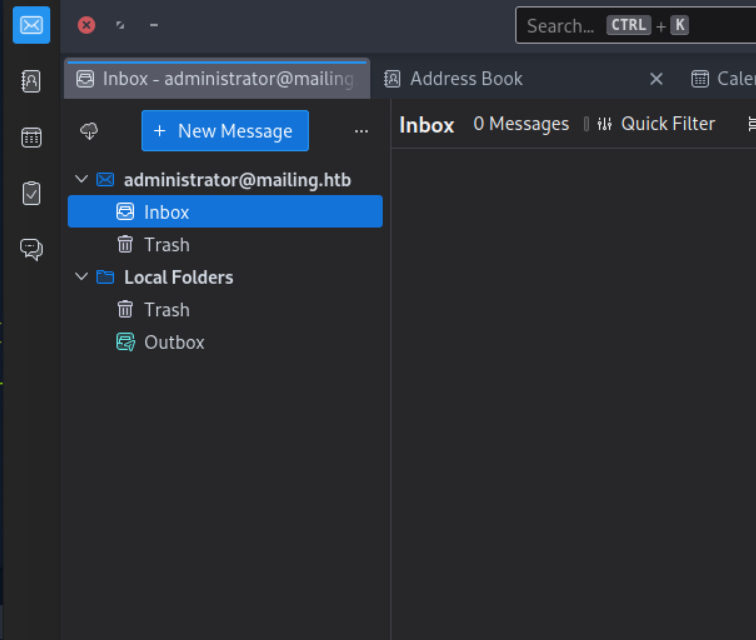Open Calendar from the spaces sidebar
This screenshot has height=640, width=756.
tap(31, 138)
